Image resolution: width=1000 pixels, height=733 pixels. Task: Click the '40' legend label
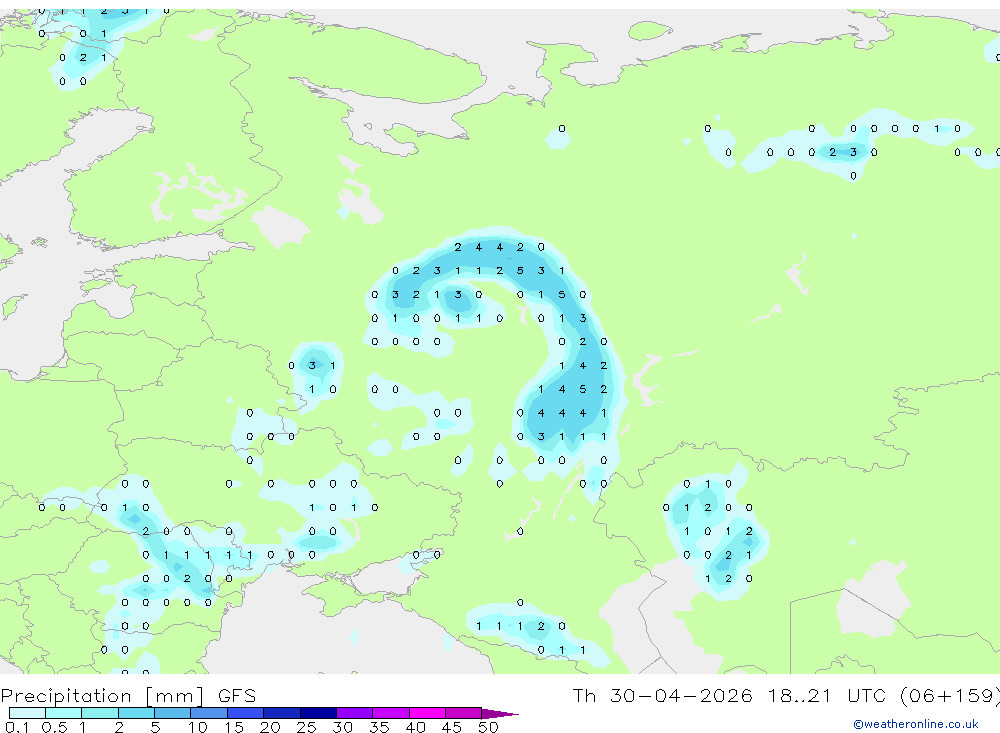[x=415, y=727]
